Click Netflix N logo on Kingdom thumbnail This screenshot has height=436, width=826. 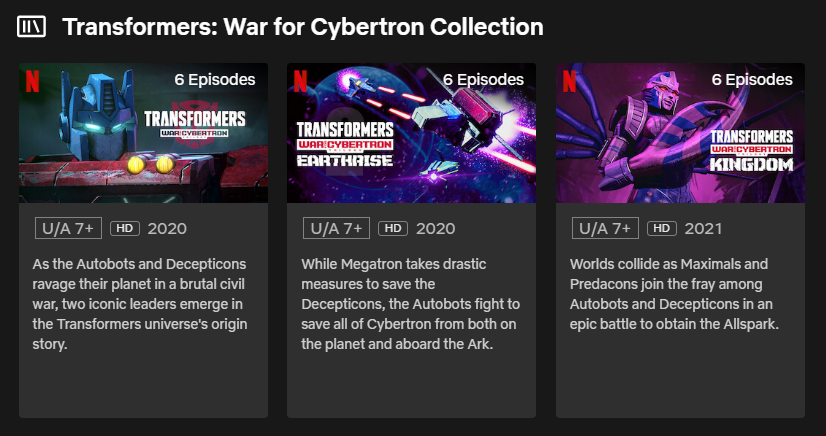(x=569, y=81)
